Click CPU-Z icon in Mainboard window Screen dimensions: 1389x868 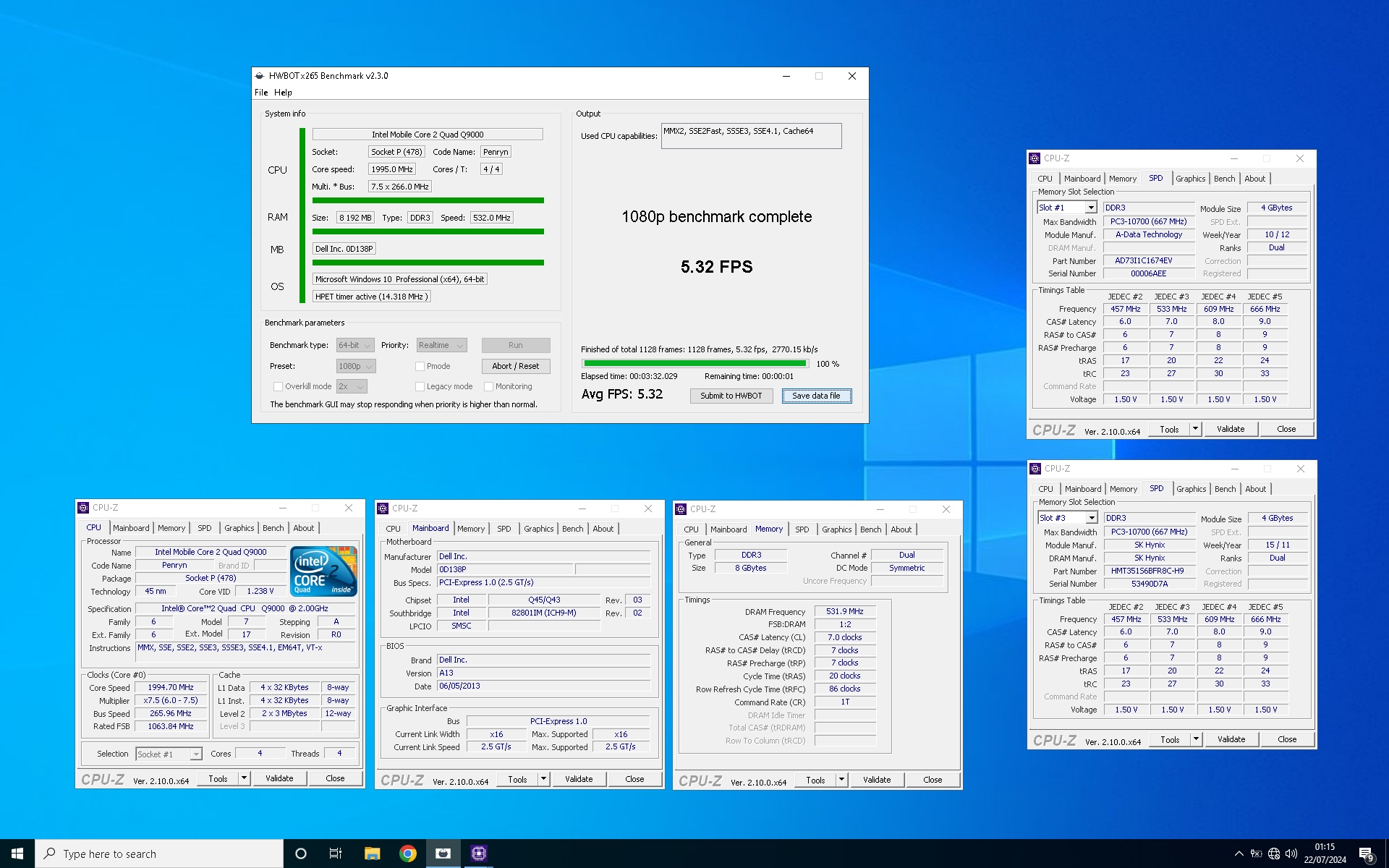[383, 509]
